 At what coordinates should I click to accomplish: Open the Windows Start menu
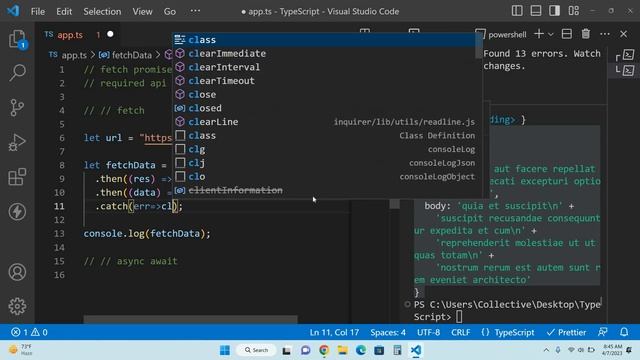224,350
